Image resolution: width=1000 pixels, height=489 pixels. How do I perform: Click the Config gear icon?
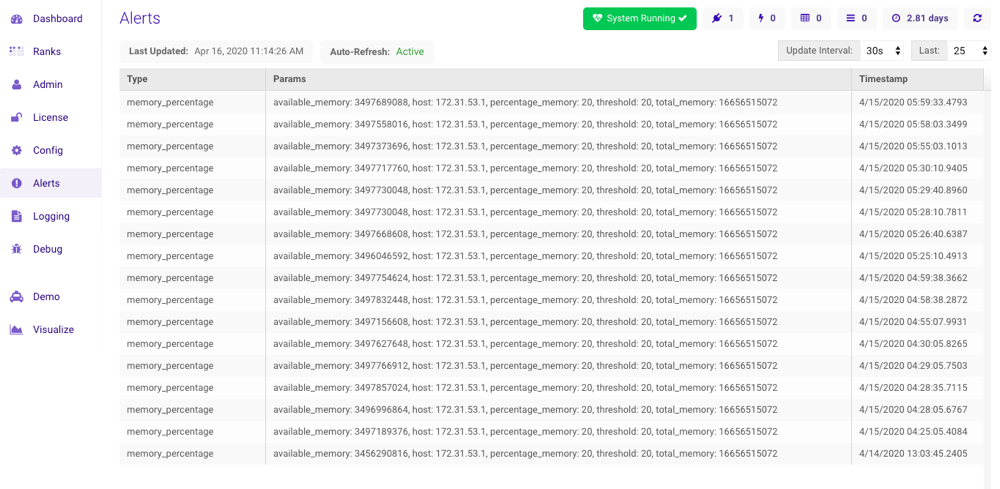[17, 151]
